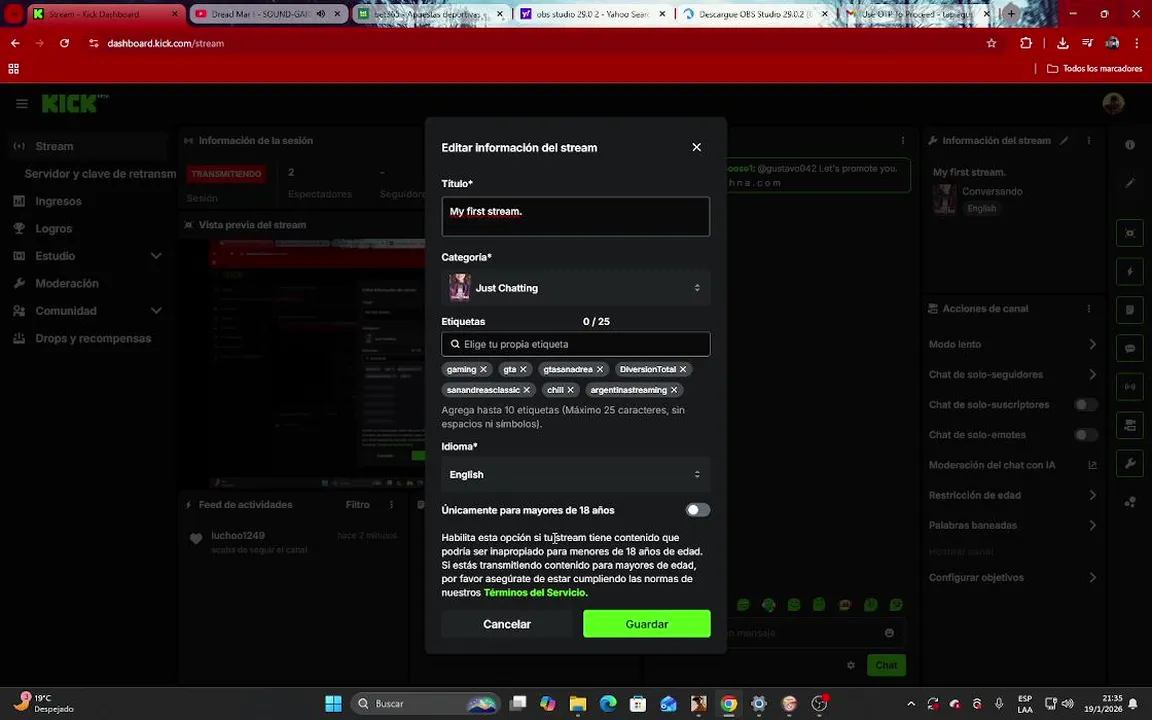This screenshot has height=720, width=1152.
Task: Open Todos los marcadores folder
Action: click(x=1095, y=68)
